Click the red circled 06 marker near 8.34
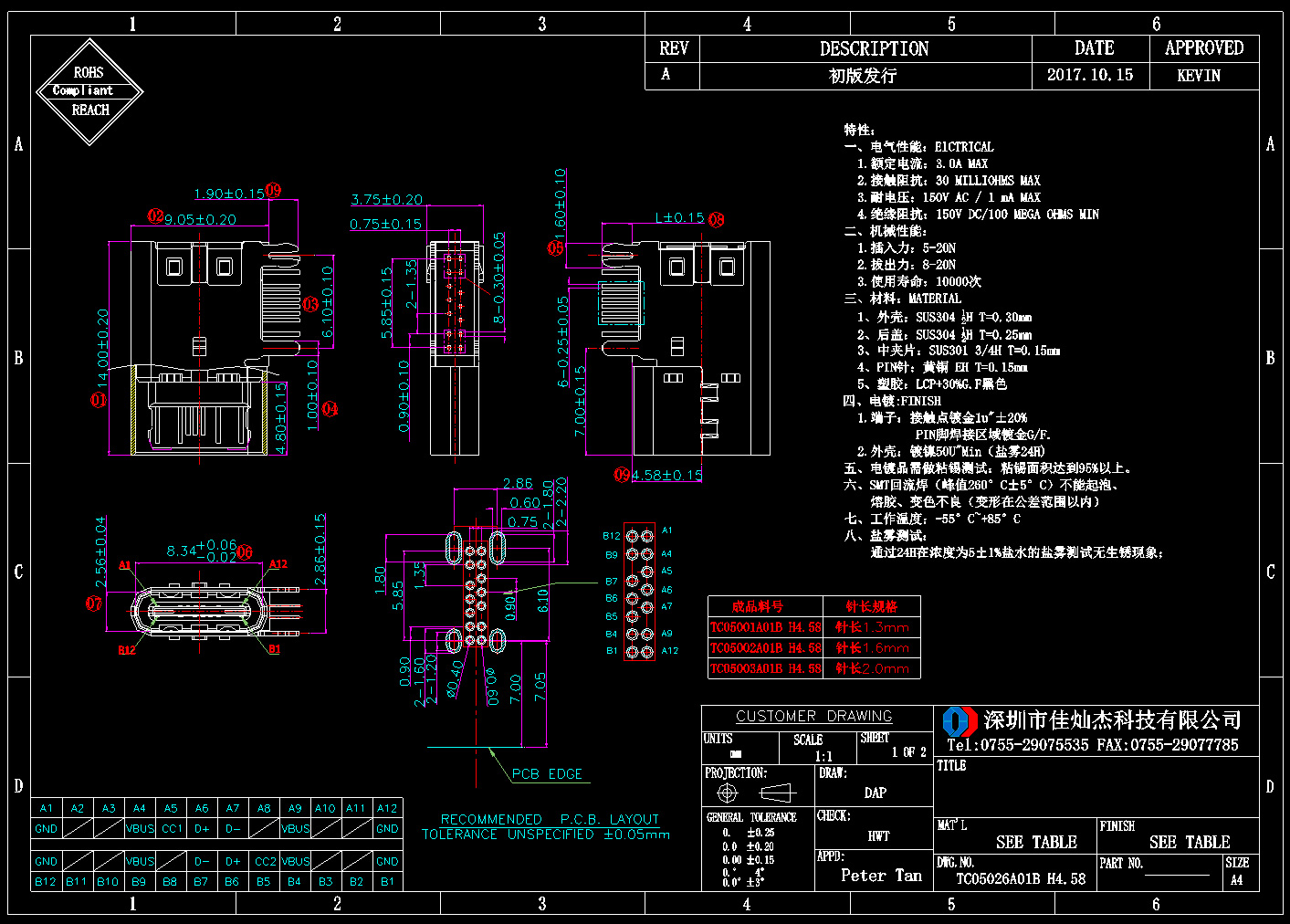The image size is (1290, 924). point(245,551)
